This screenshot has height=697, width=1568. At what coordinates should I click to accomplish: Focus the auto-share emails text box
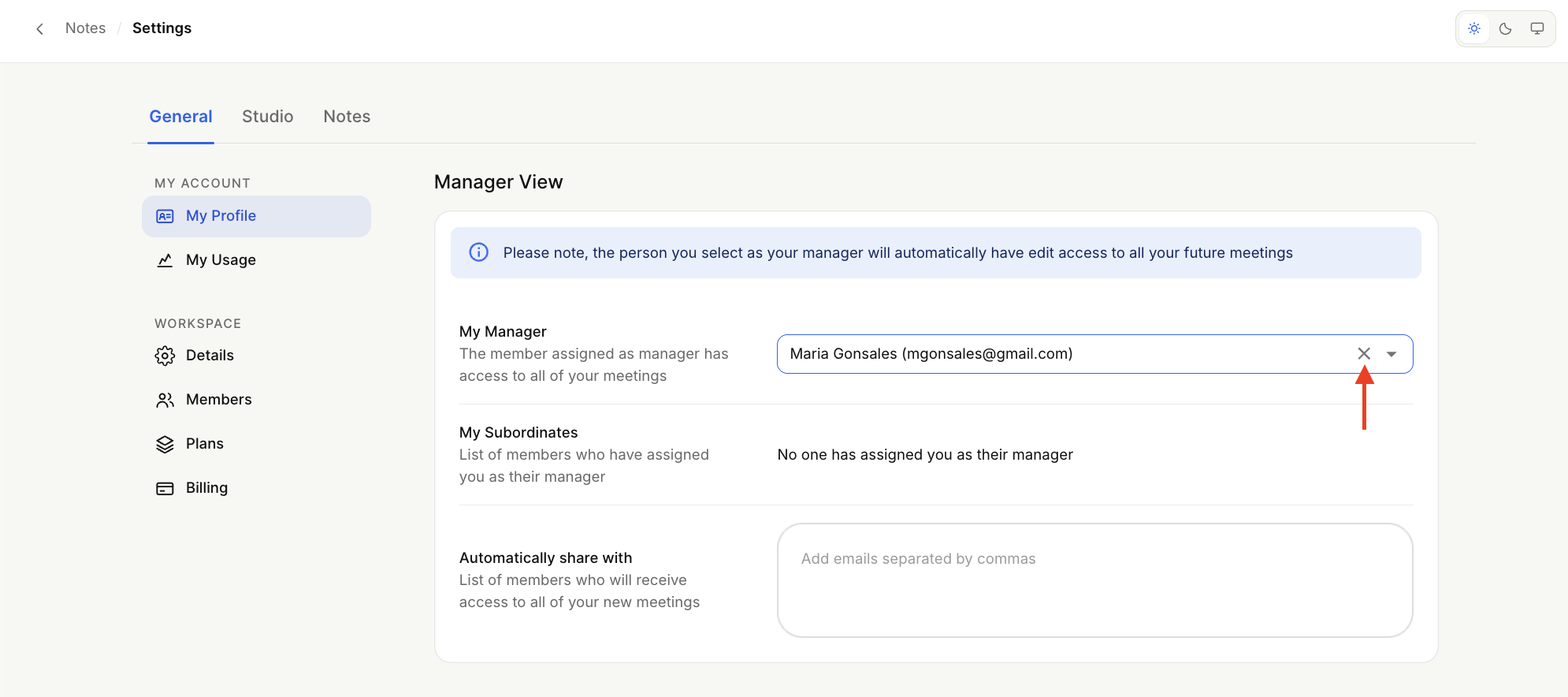[1094, 580]
